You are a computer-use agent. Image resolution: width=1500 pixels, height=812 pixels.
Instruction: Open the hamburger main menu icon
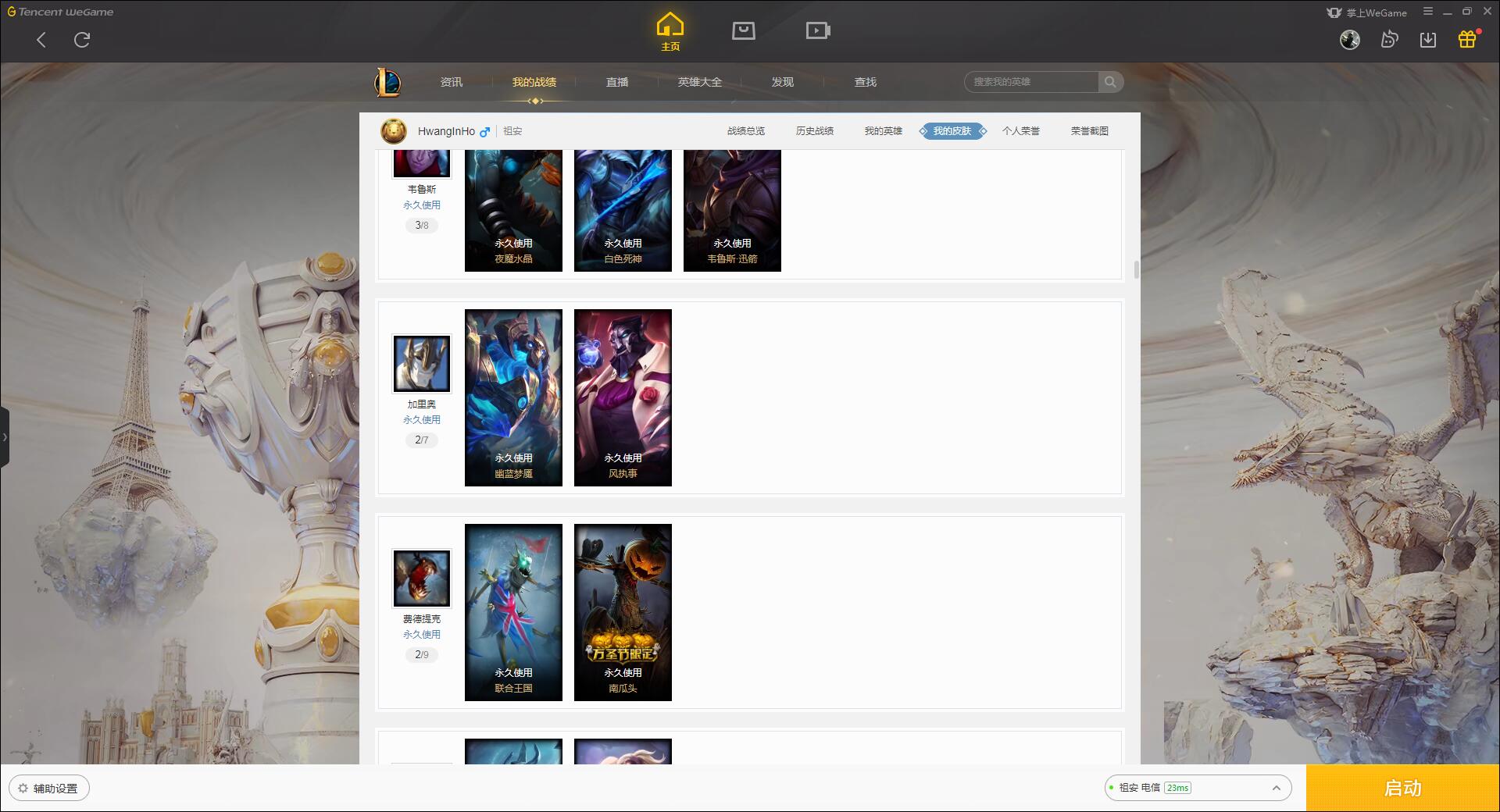(x=1428, y=12)
